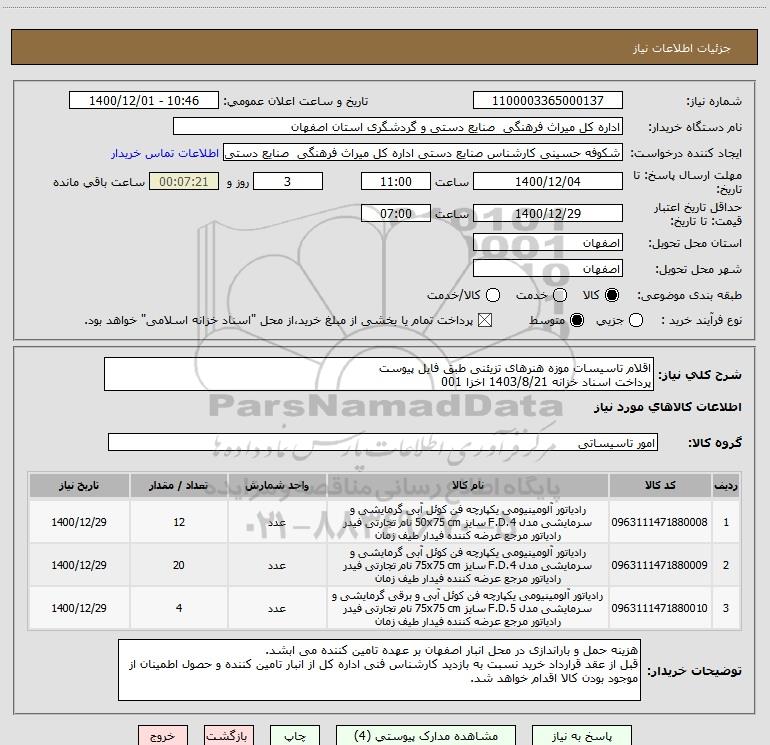Click quantity 12 in row 1
Image resolution: width=770 pixels, height=745 pixels.
[x=179, y=522]
